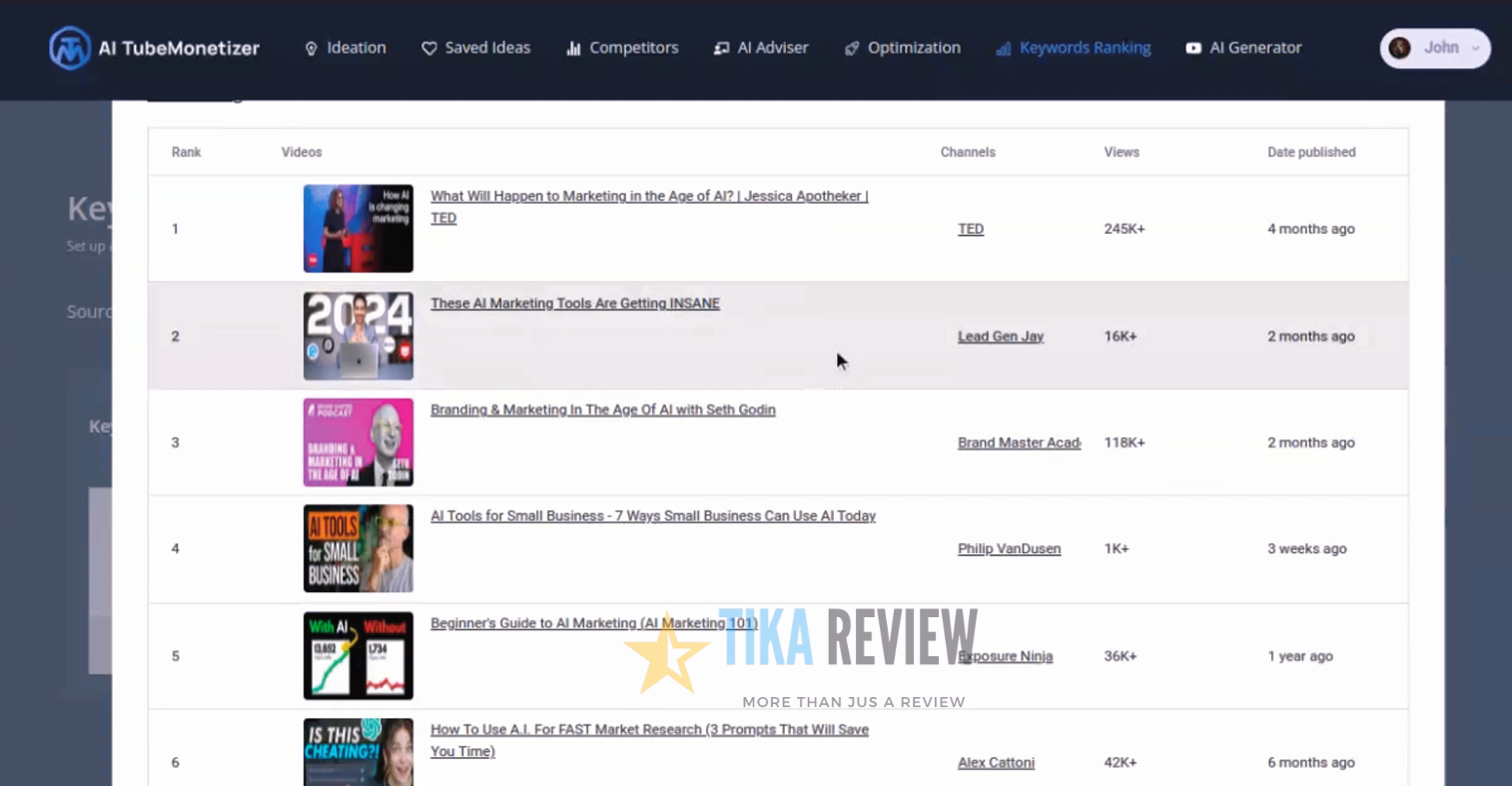Click 'Beginner's Guide to AI Marketing' title

[593, 623]
